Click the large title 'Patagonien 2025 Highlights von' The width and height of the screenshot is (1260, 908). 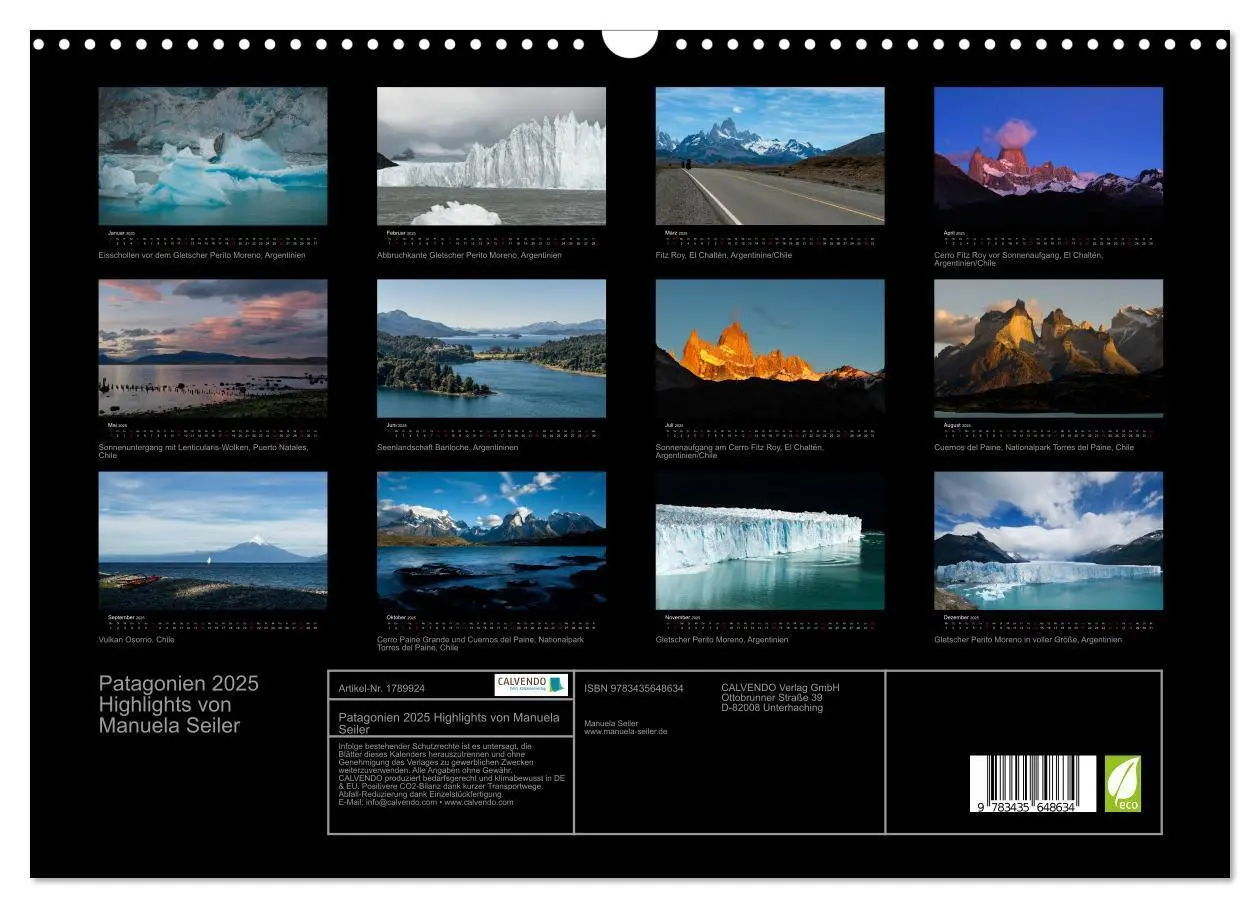pos(179,694)
